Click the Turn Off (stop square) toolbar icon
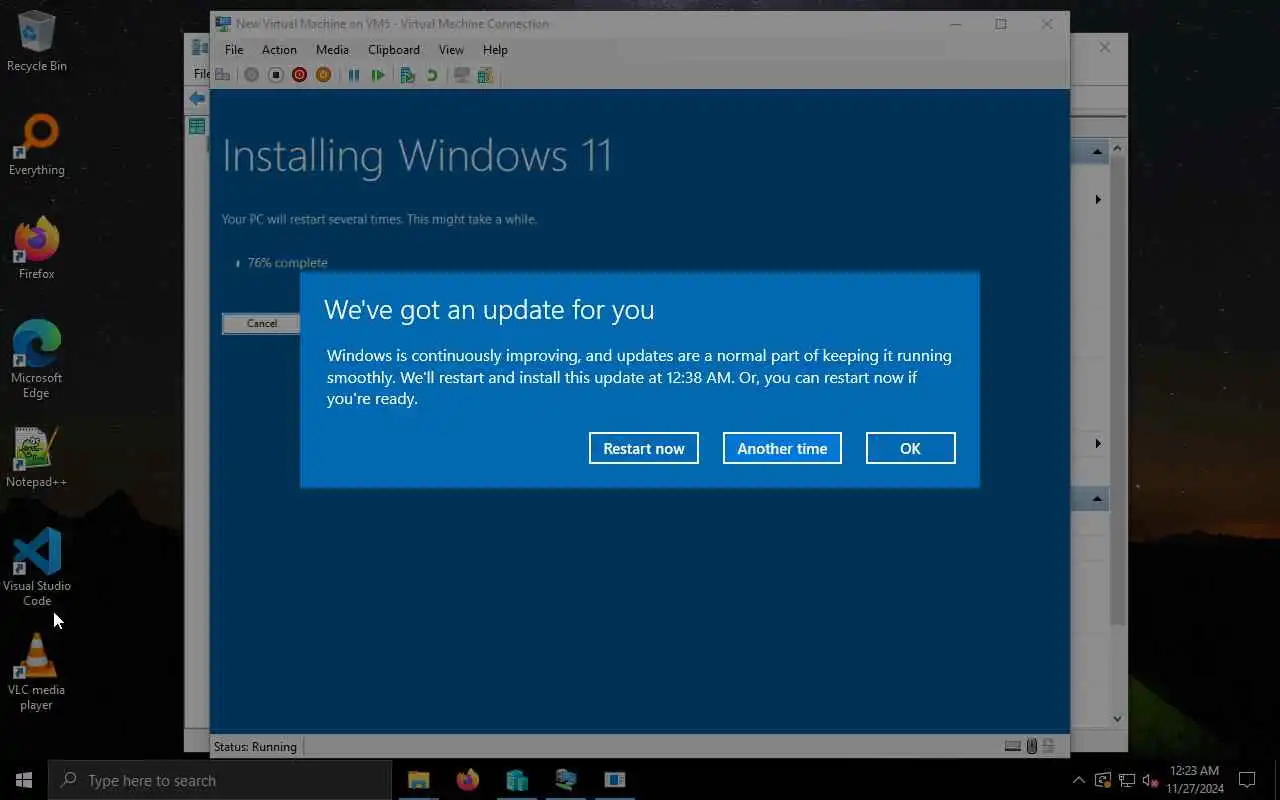The width and height of the screenshot is (1280, 800). (275, 75)
